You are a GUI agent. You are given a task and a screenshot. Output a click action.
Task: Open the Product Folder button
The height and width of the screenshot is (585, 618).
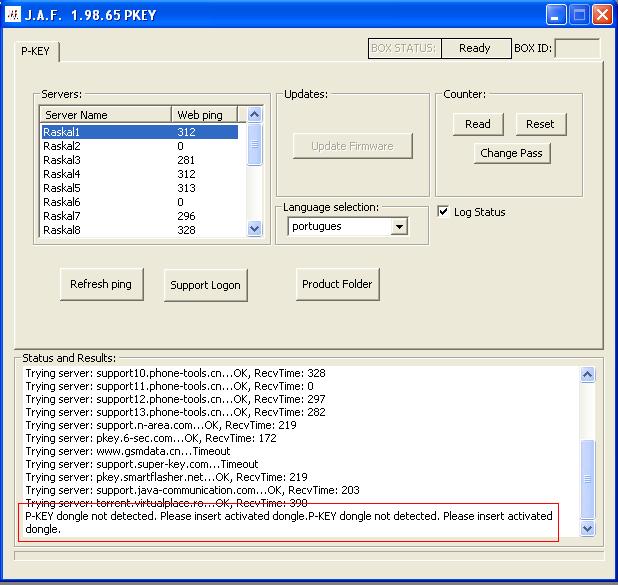337,284
